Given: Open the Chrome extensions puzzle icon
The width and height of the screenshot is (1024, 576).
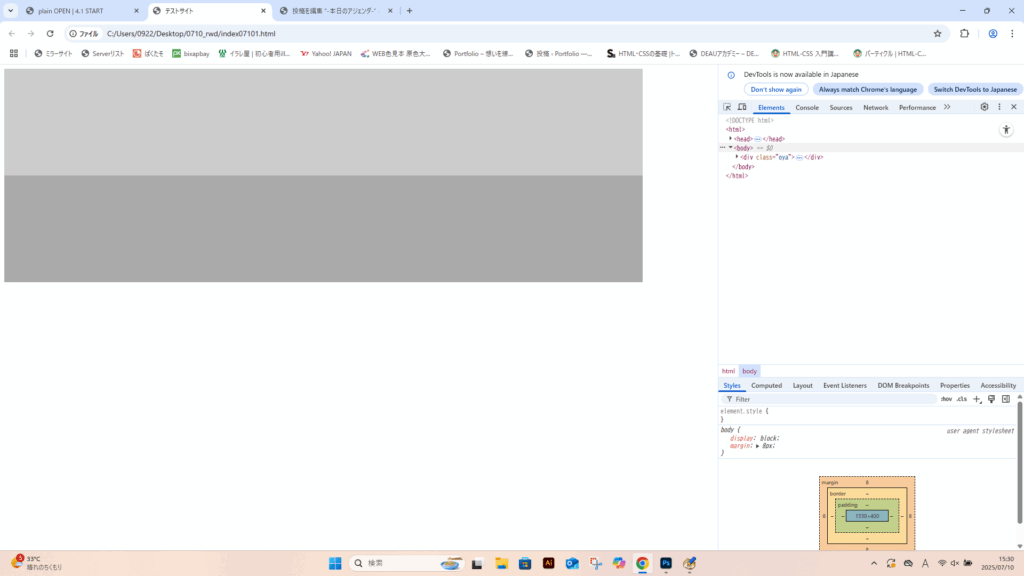Looking at the screenshot, I should (x=964, y=33).
